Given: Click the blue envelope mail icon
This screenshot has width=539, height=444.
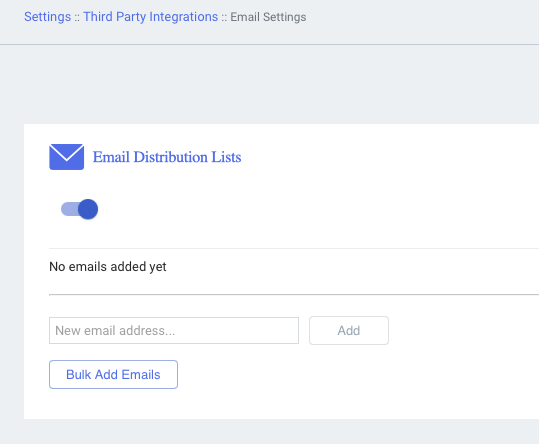Looking at the screenshot, I should [66, 157].
